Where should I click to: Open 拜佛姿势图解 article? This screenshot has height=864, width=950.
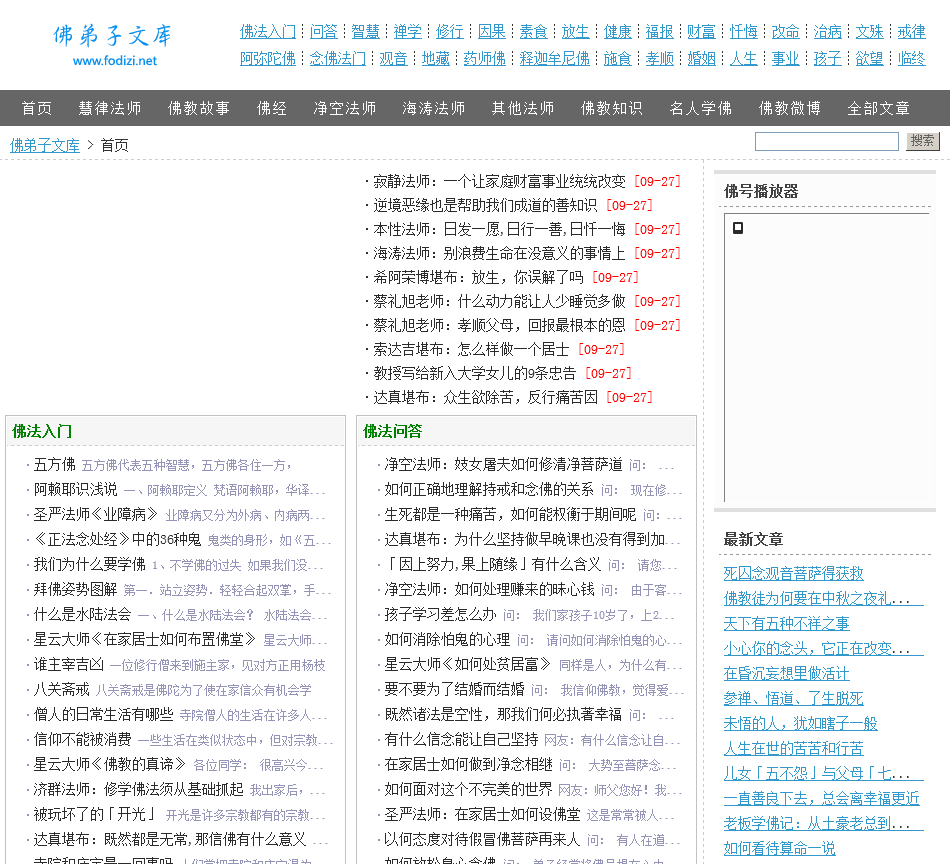click(75, 589)
